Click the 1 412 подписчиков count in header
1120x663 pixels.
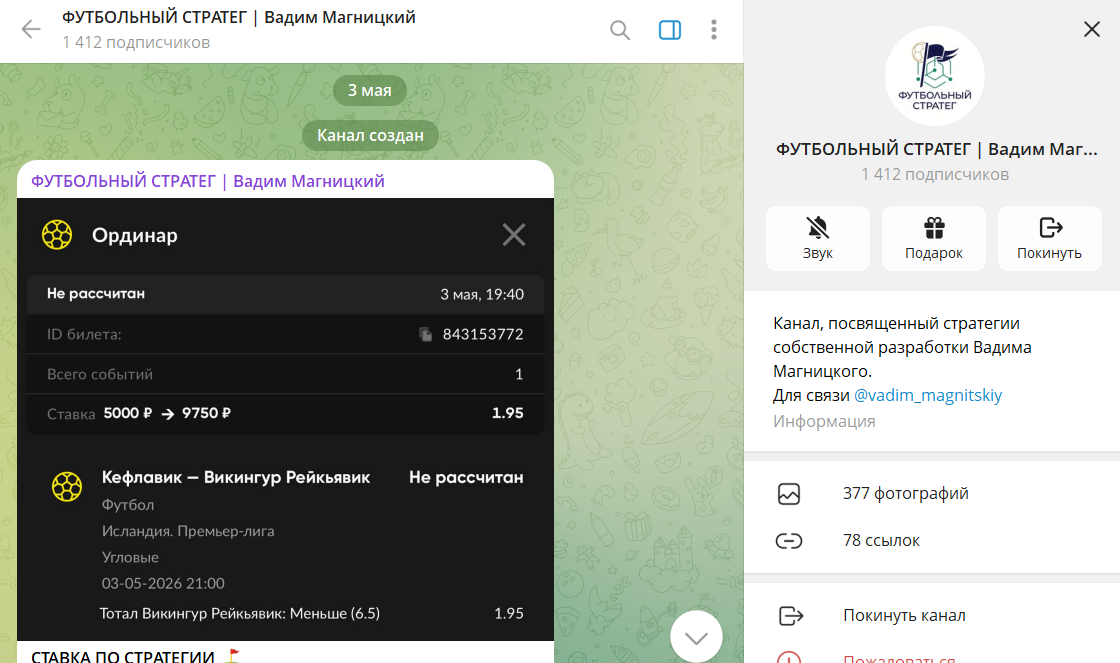(x=136, y=42)
